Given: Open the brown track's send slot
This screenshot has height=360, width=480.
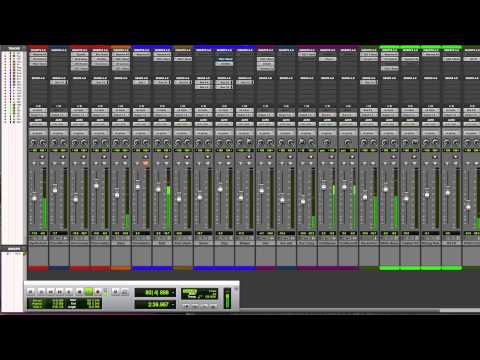Looking at the screenshot, I should coord(183,82).
